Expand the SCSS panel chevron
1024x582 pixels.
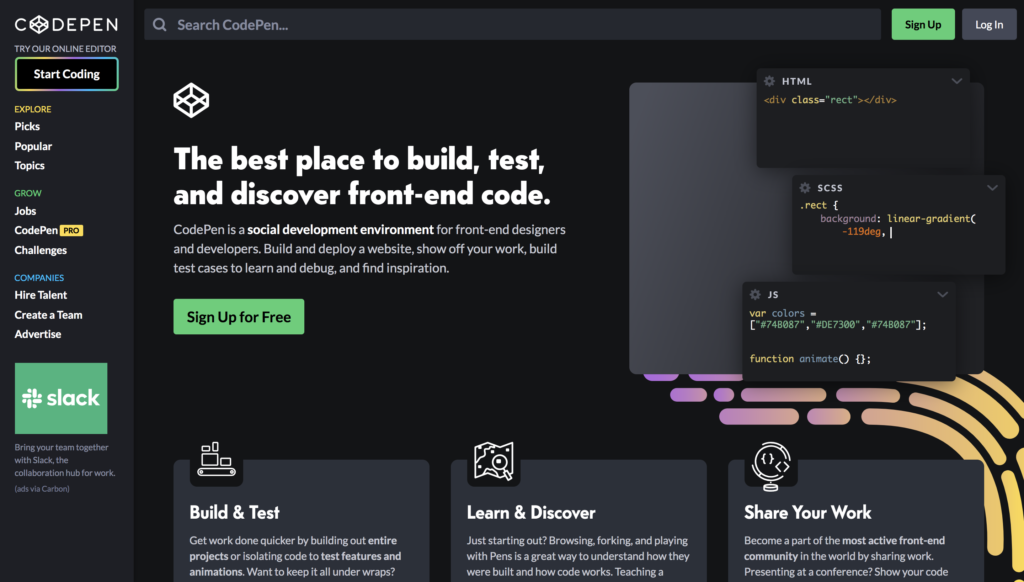point(992,187)
